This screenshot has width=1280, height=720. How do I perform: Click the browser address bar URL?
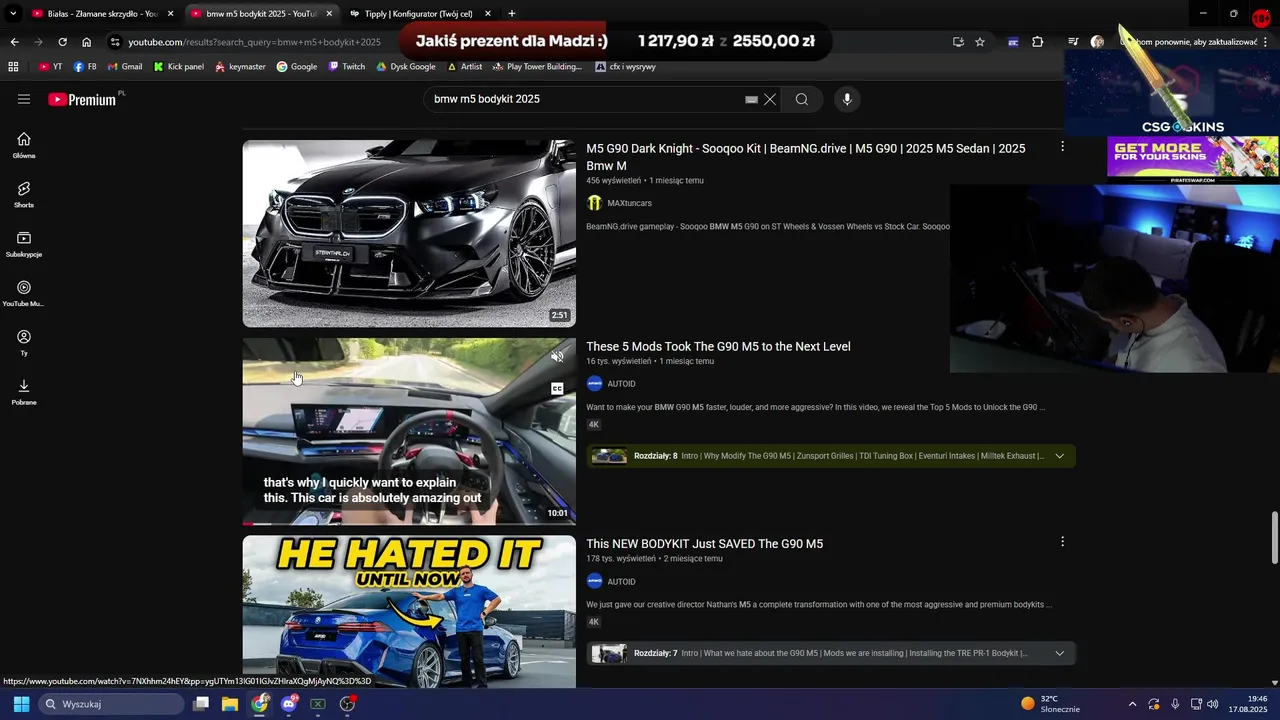tap(254, 42)
